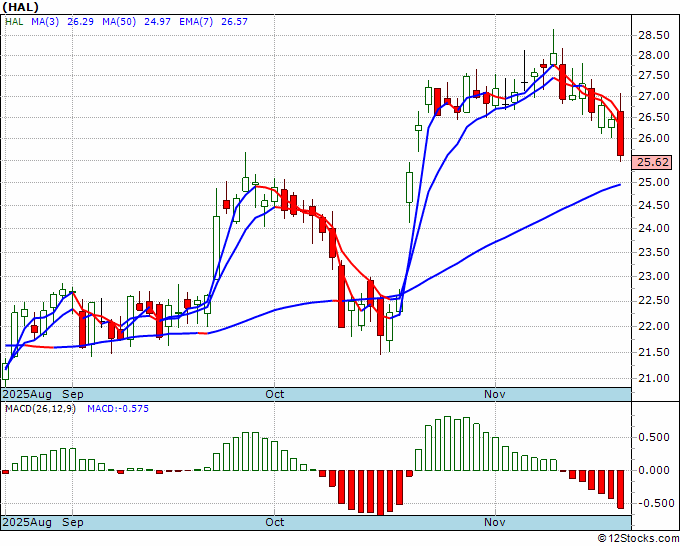Click the Nov label on price chart axis
The height and width of the screenshot is (546, 680).
pos(495,394)
